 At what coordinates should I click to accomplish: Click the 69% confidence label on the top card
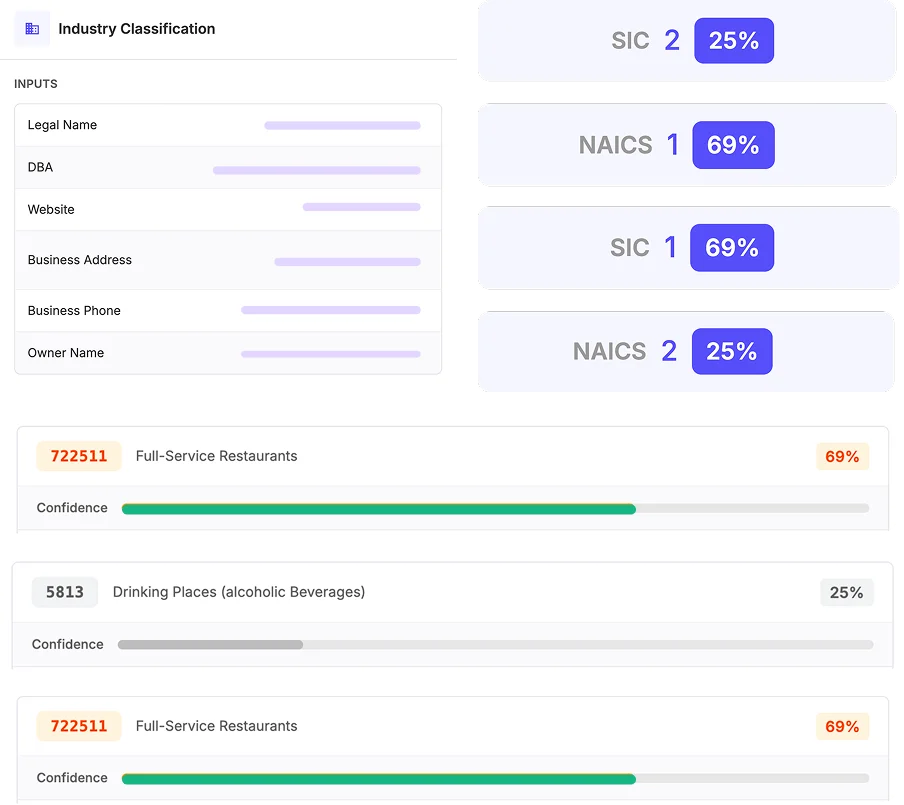click(x=842, y=457)
